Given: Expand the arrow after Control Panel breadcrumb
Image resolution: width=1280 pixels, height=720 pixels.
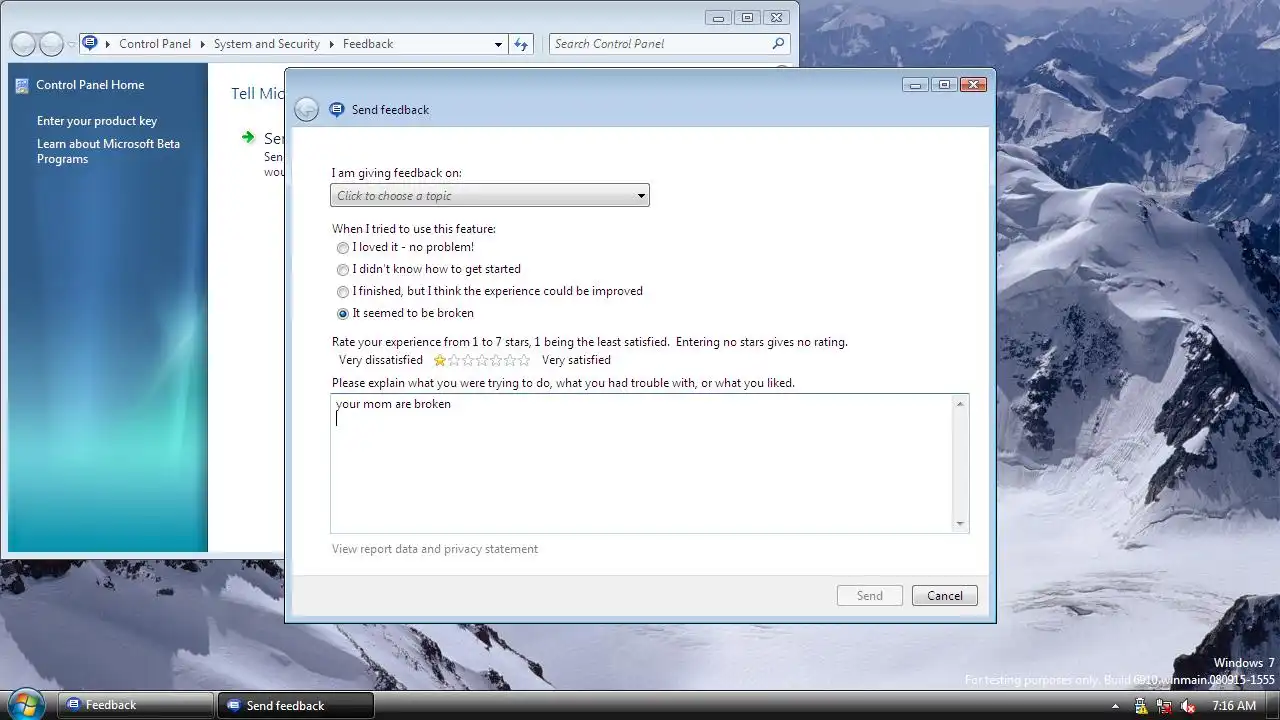Looking at the screenshot, I should [203, 44].
